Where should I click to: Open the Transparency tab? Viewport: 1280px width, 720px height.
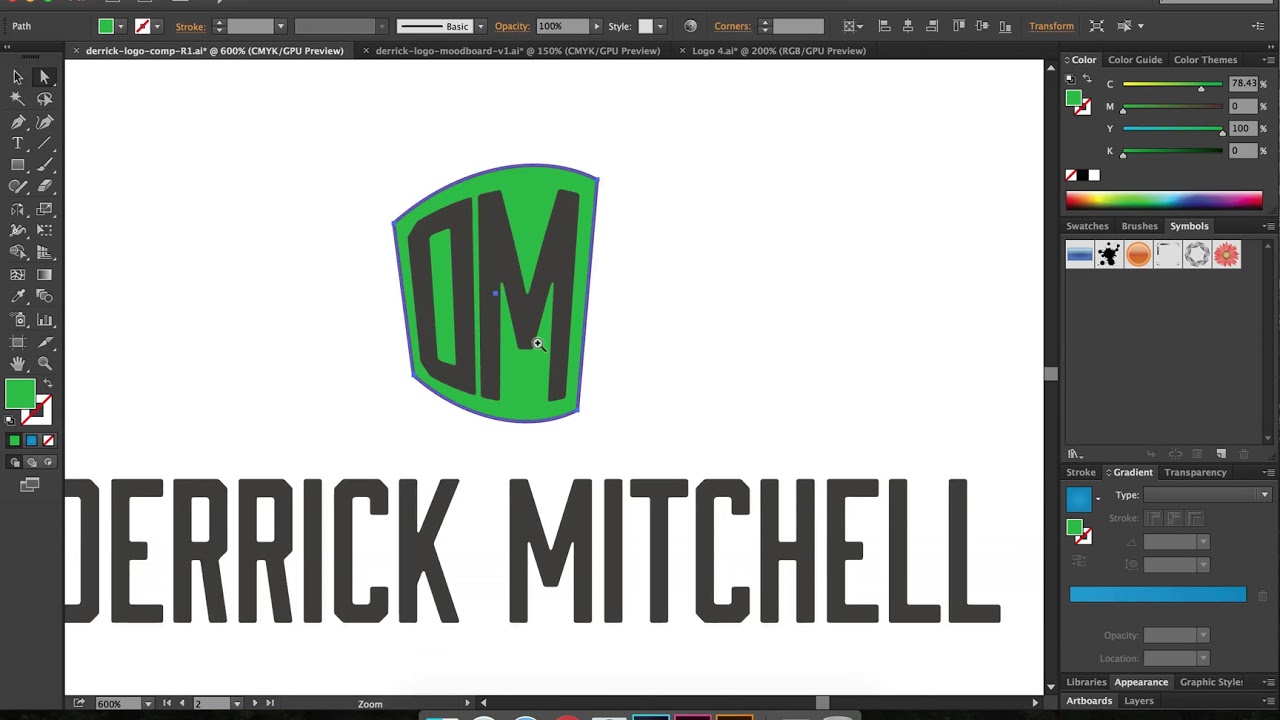pos(1195,472)
